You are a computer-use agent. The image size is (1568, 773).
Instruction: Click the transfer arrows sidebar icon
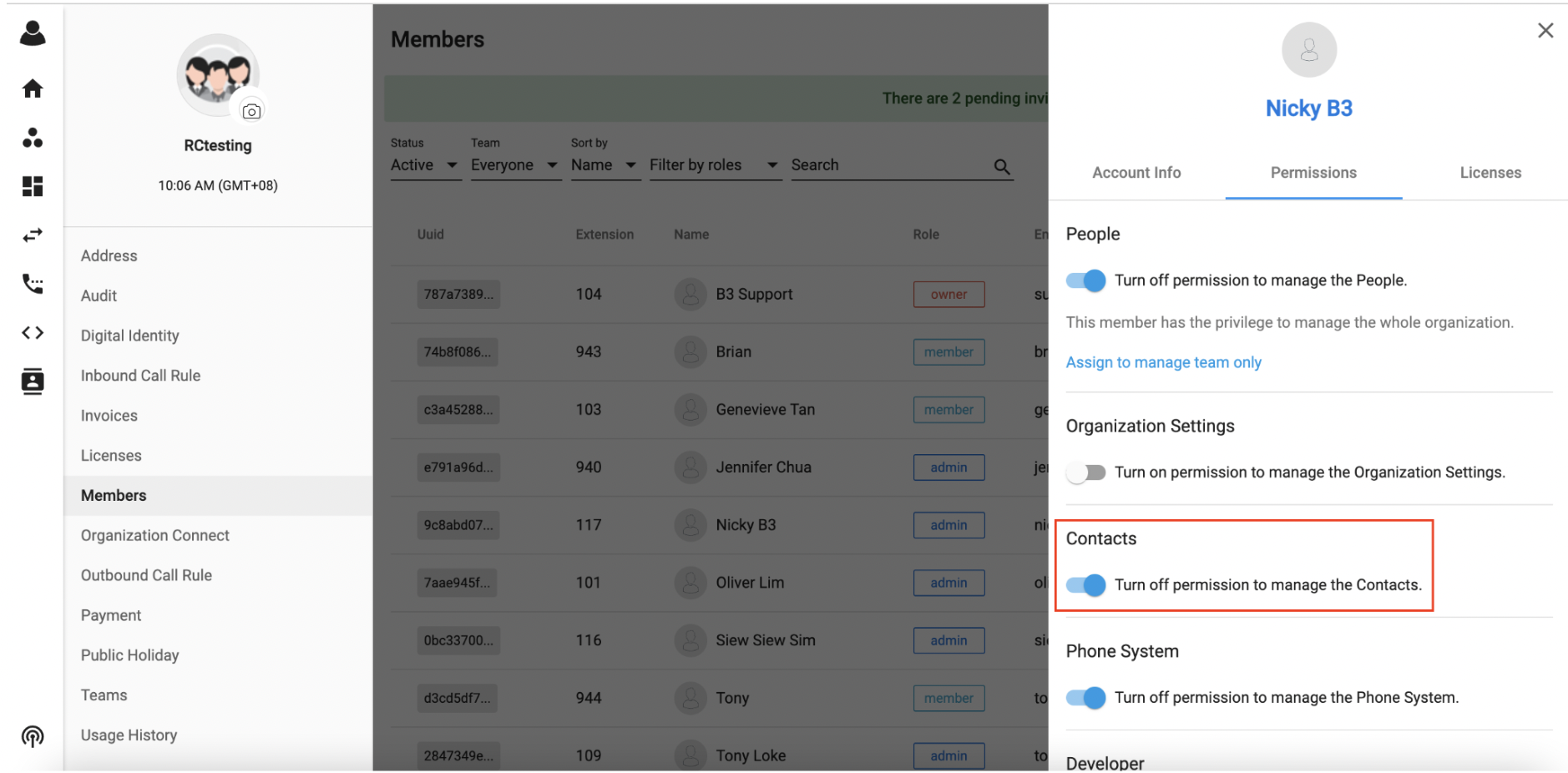tap(33, 235)
